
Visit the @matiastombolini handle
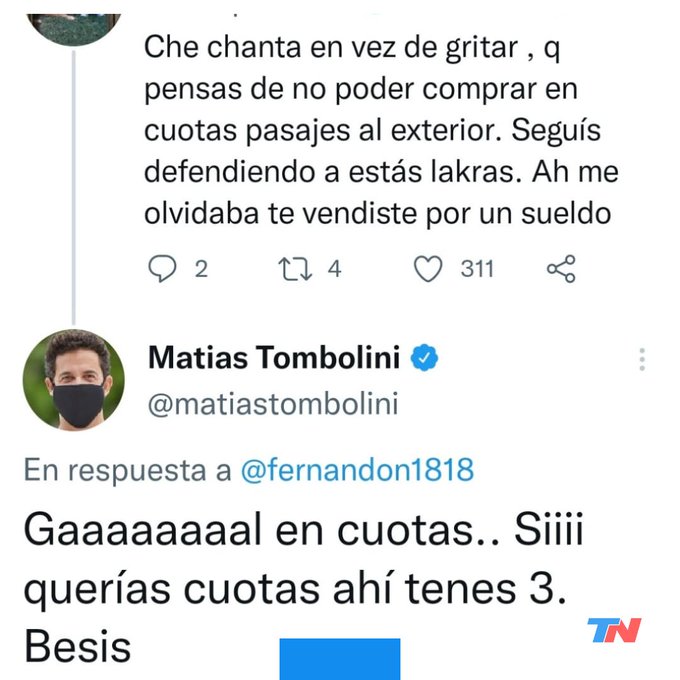click(273, 404)
